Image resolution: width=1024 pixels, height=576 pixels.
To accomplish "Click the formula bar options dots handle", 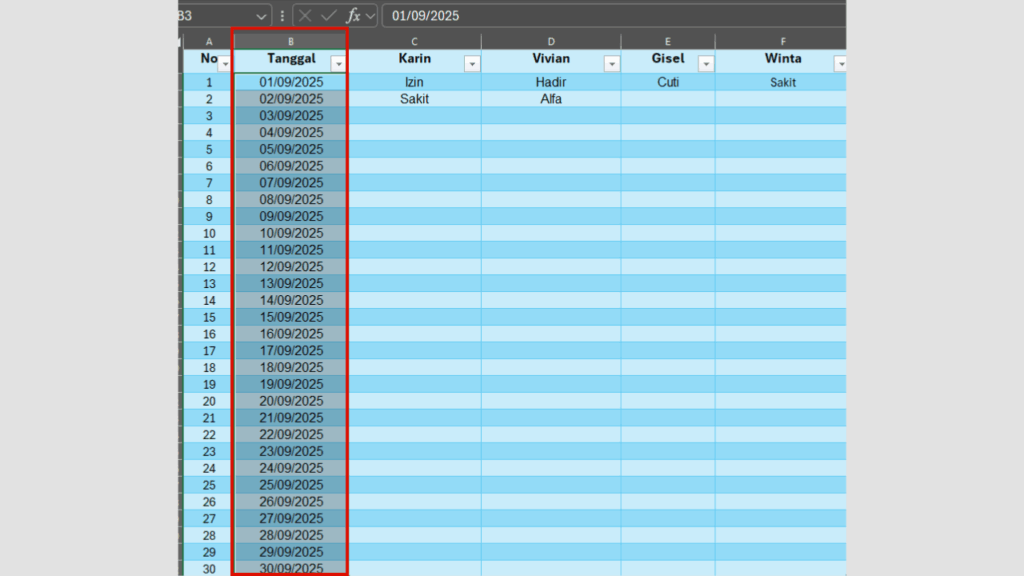I will tap(282, 16).
